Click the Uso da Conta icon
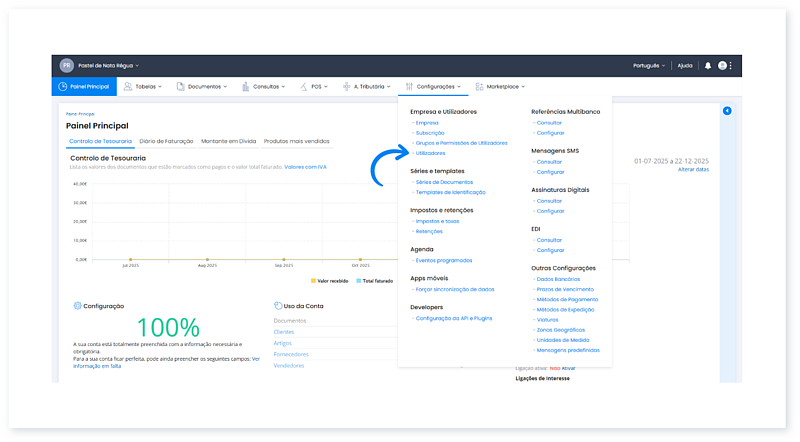The image size is (800, 442). 277,306
